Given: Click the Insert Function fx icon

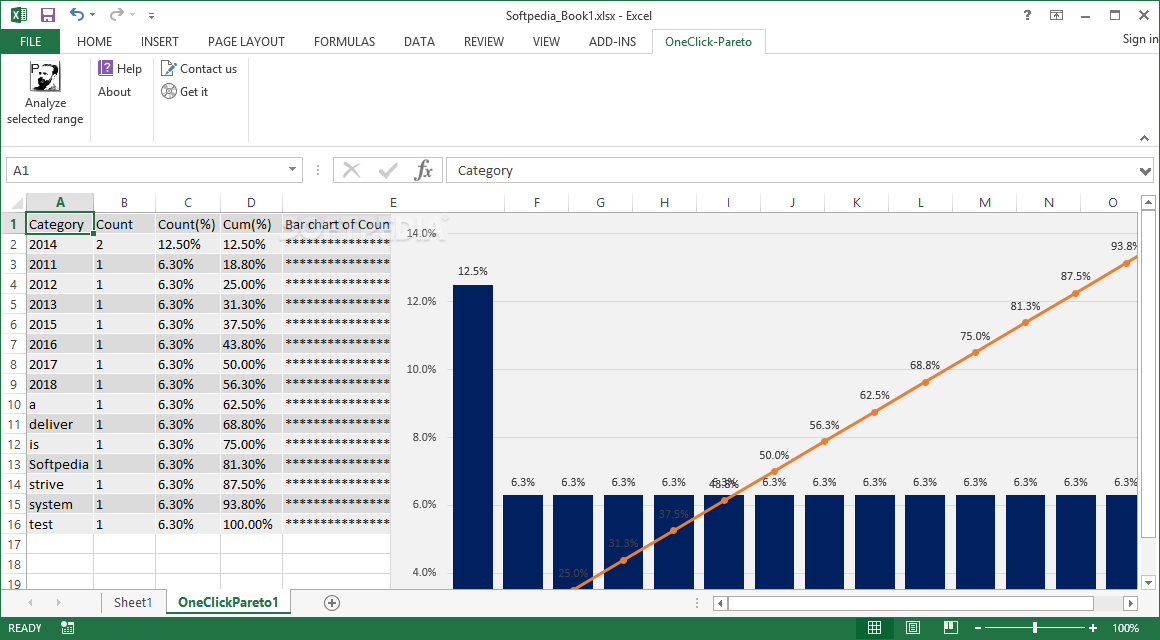Looking at the screenshot, I should click(423, 170).
